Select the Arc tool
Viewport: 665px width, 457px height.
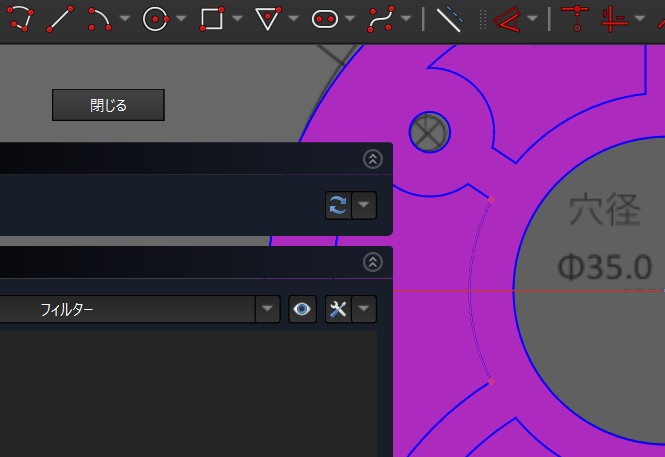click(x=100, y=18)
